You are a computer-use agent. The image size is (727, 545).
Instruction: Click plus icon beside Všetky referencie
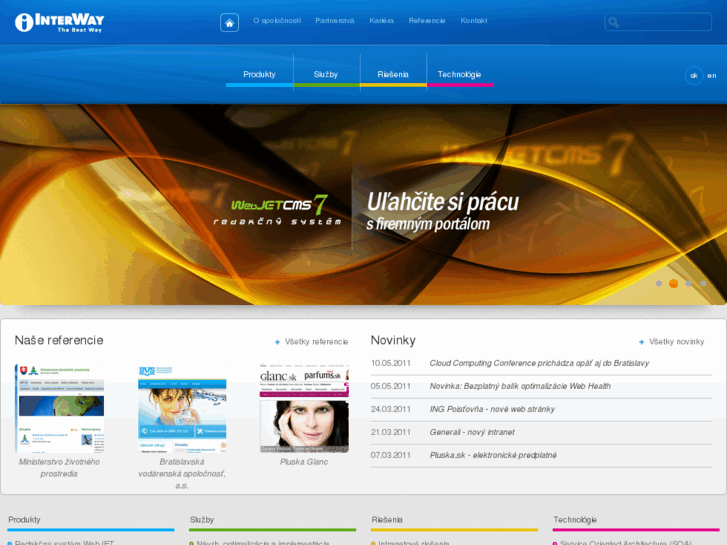pos(277,342)
